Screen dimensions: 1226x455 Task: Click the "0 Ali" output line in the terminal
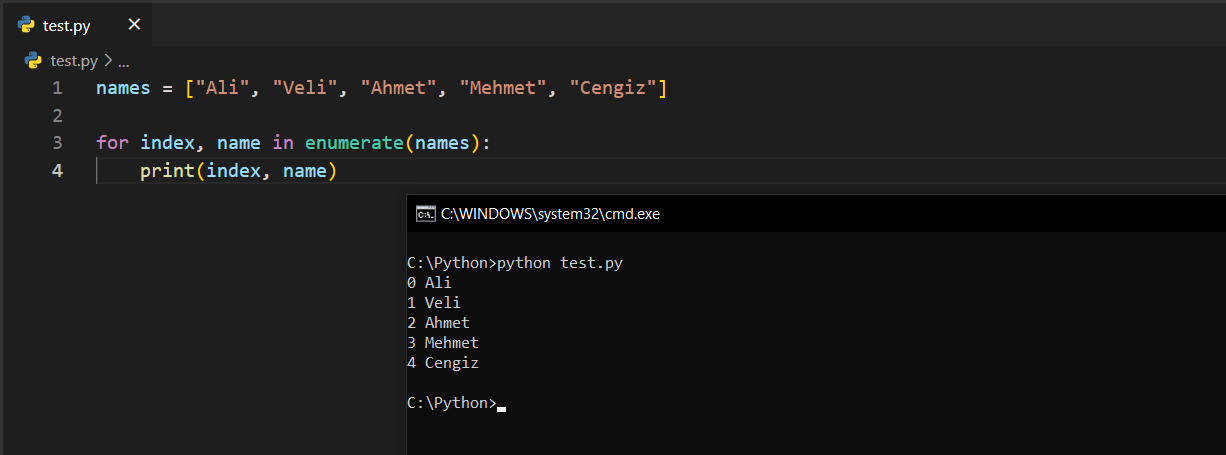(429, 283)
